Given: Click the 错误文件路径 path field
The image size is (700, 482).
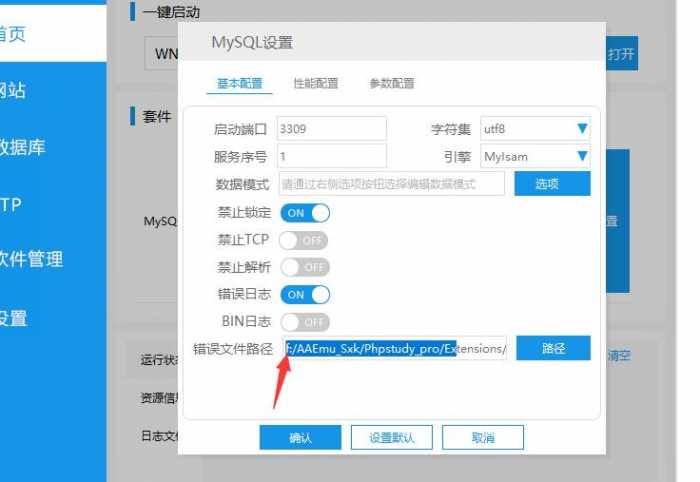Looking at the screenshot, I should pos(395,349).
